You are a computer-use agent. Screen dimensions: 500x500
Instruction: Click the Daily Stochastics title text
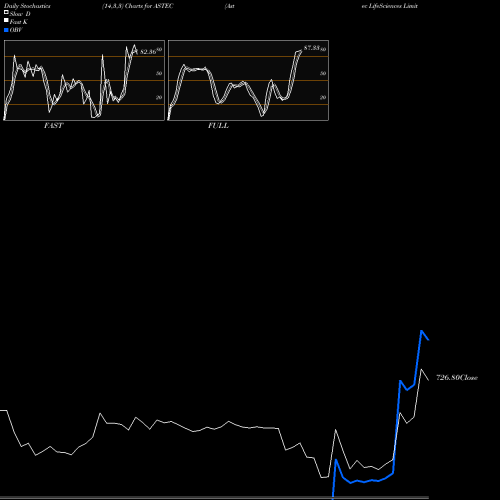coord(27,6)
